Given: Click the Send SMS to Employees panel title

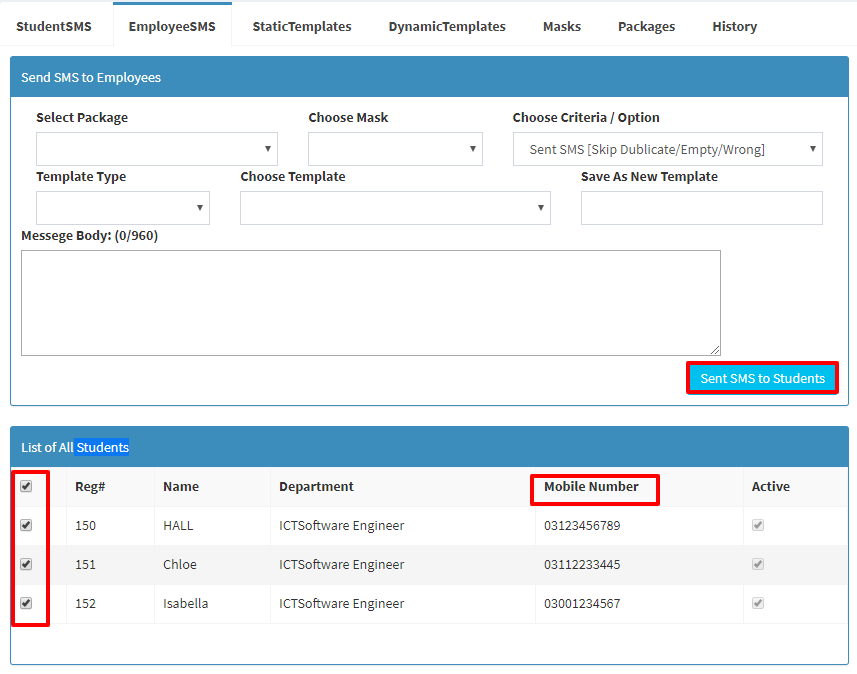Looking at the screenshot, I should pos(91,78).
